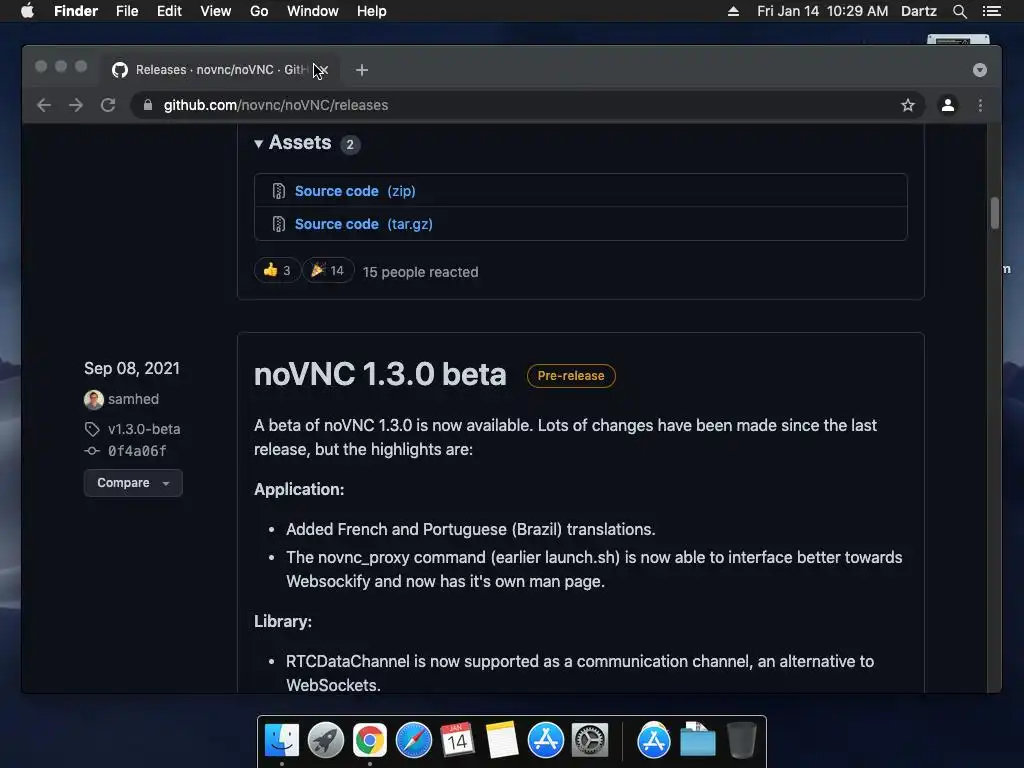Click the padlock site info icon

click(148, 105)
